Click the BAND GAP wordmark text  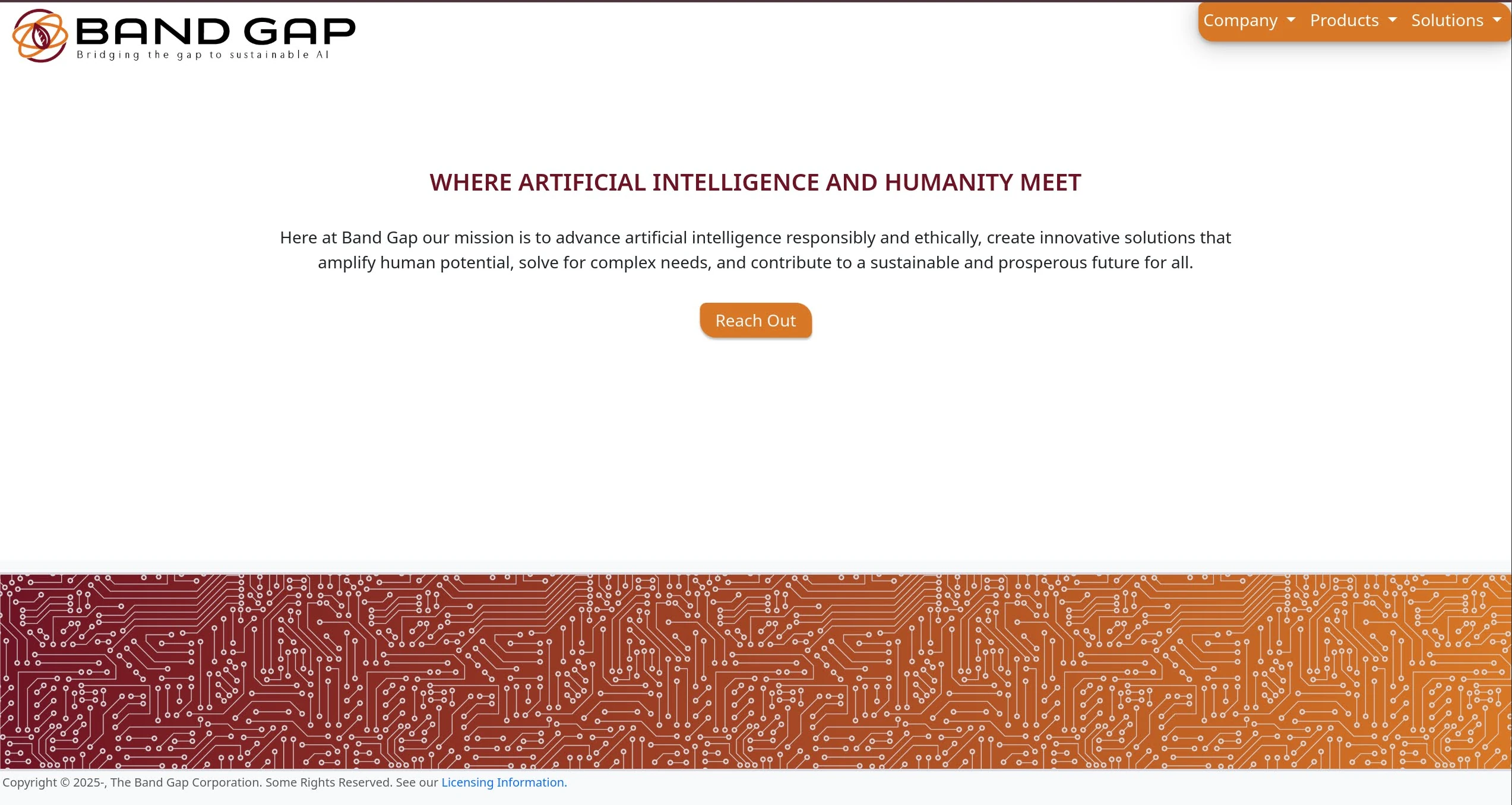tap(216, 31)
